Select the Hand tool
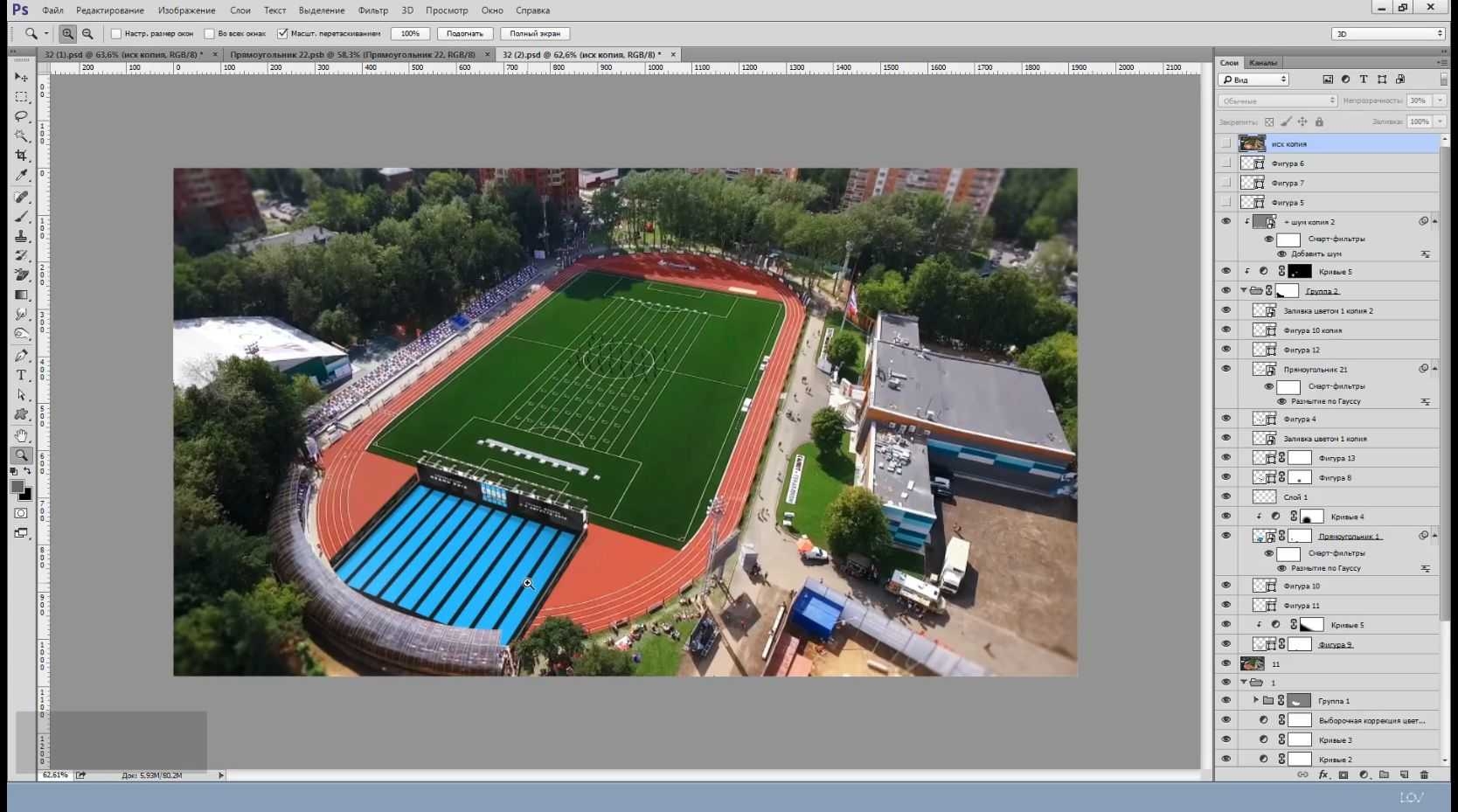This screenshot has width=1458, height=812. tap(21, 435)
